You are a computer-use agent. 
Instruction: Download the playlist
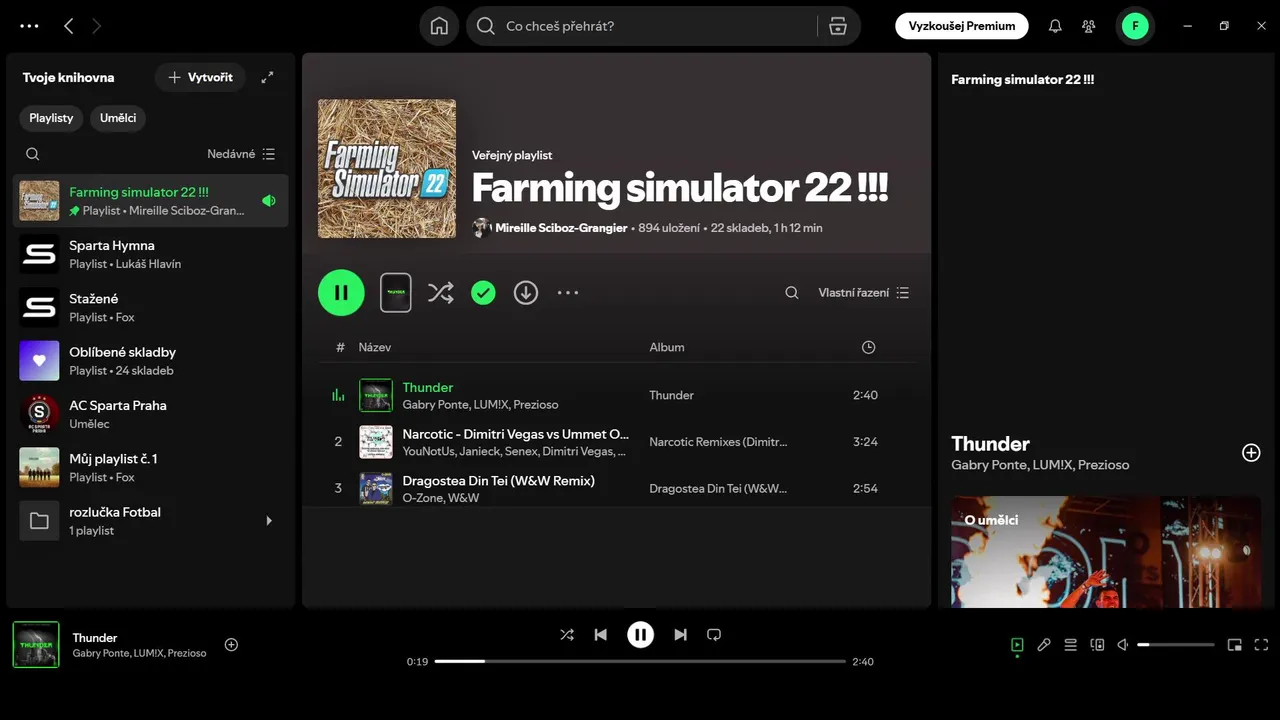pos(526,293)
